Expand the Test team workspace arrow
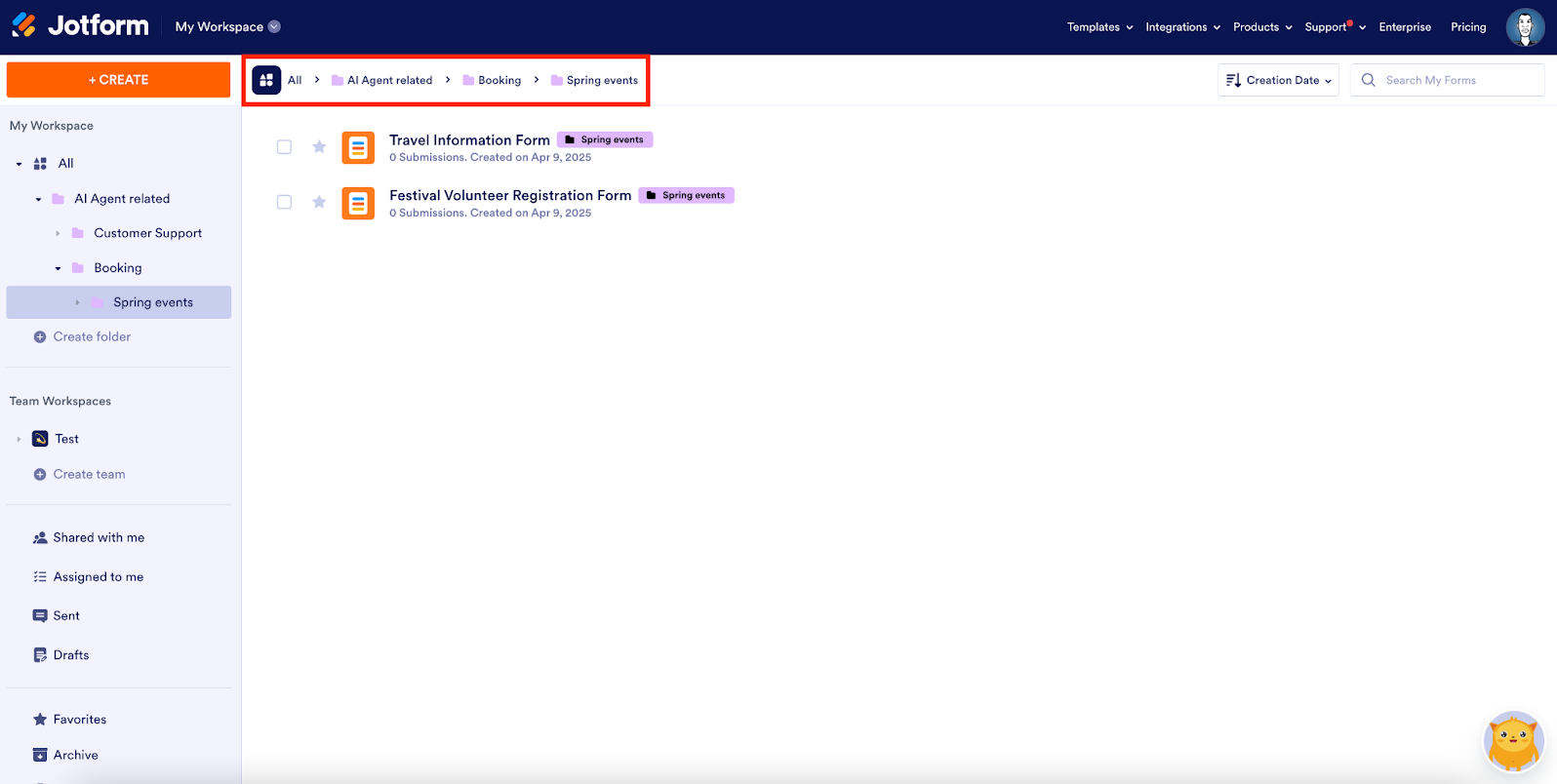Screen dimensions: 1557x784 19,439
